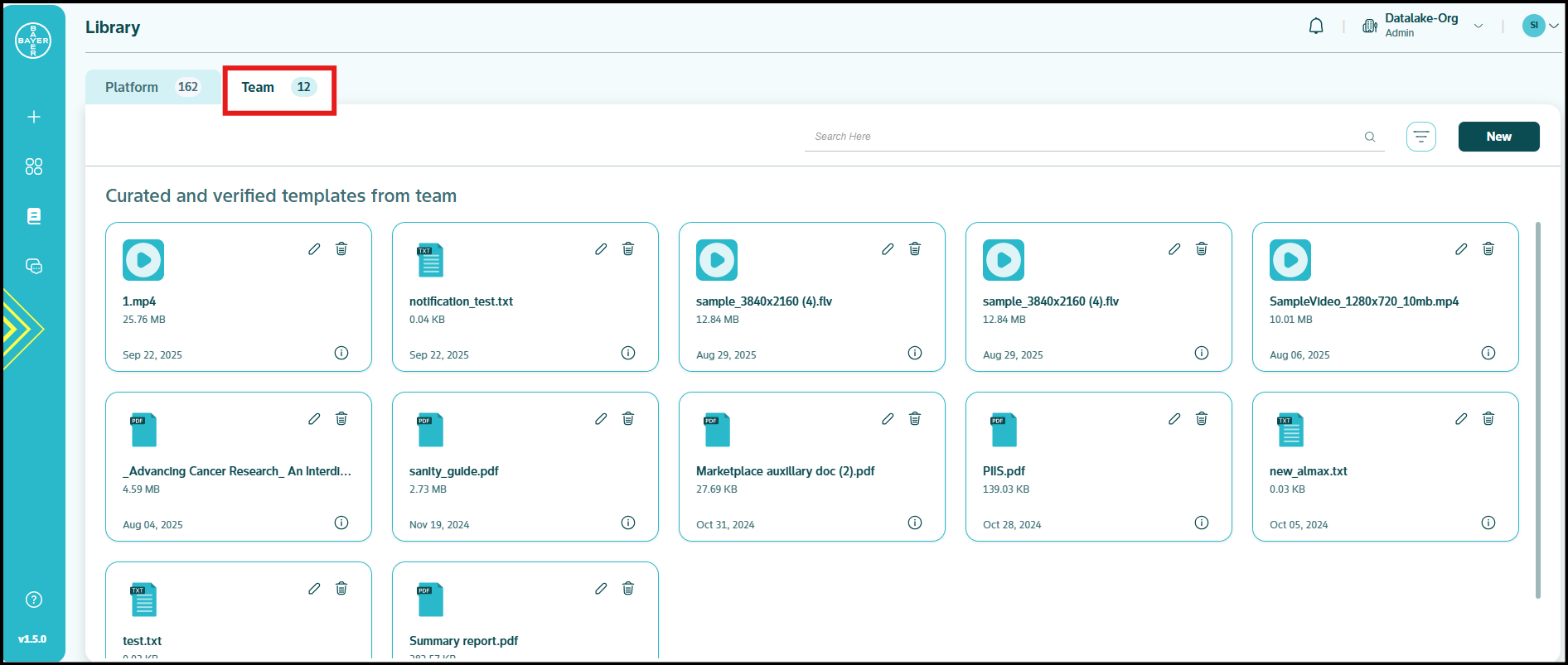Switch to the Platform tab
1568x665 pixels.
[x=152, y=87]
